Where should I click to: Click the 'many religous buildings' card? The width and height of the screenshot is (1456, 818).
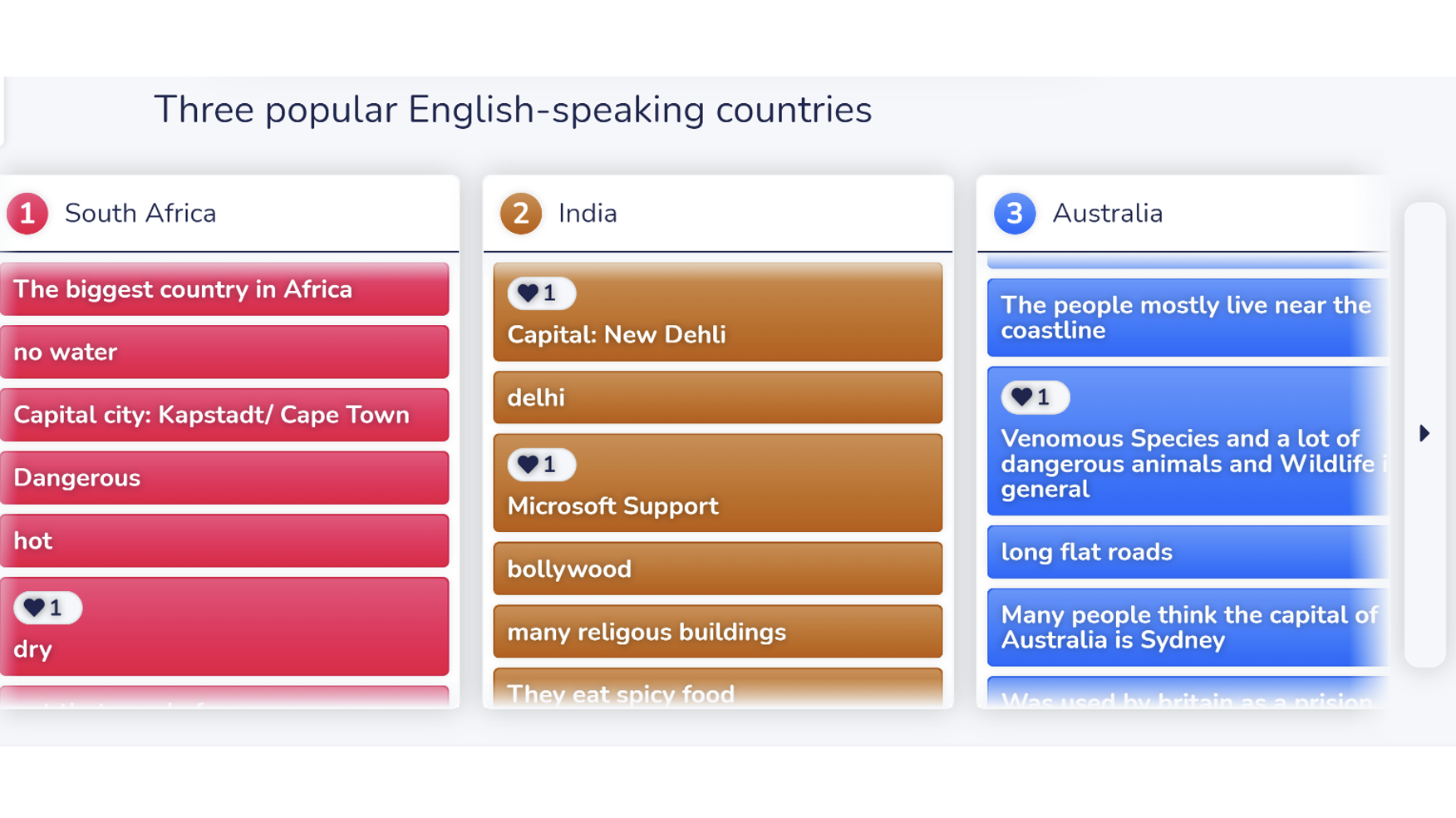point(717,632)
